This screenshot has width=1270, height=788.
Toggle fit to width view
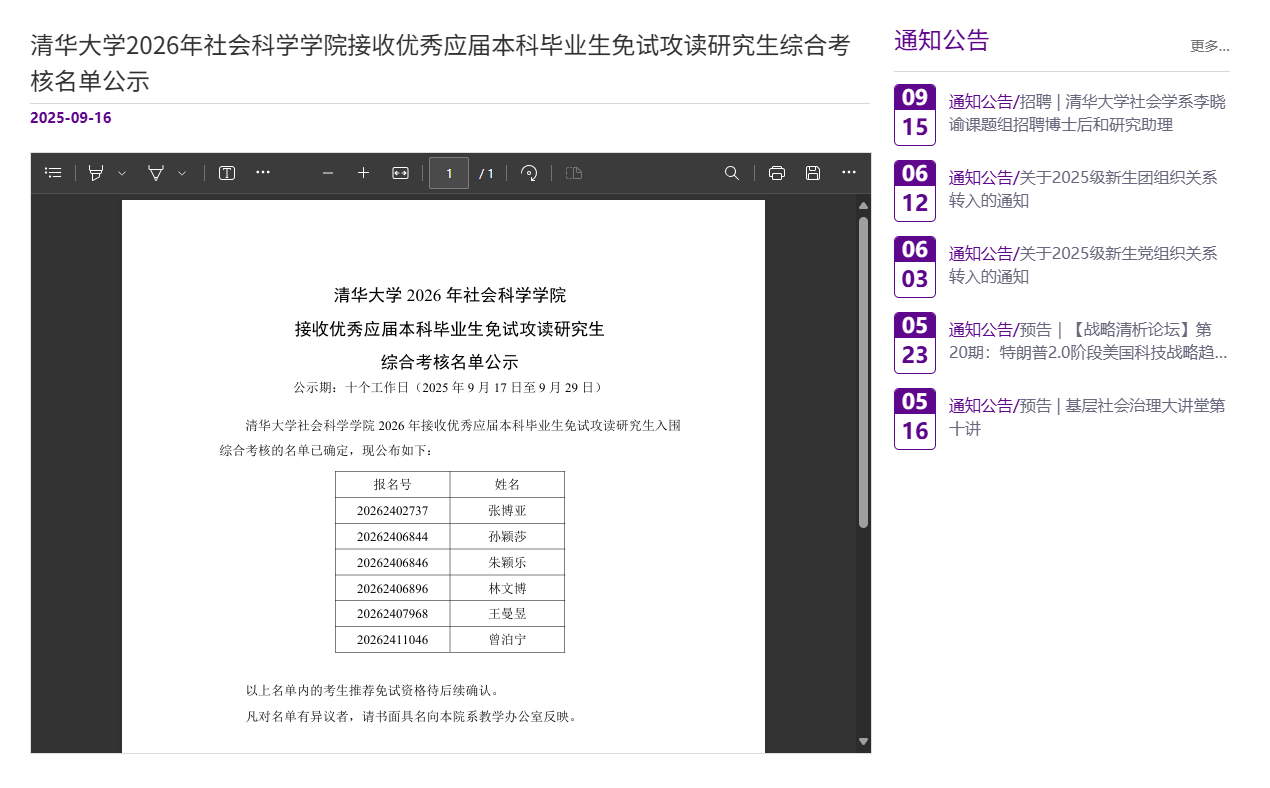click(x=400, y=173)
